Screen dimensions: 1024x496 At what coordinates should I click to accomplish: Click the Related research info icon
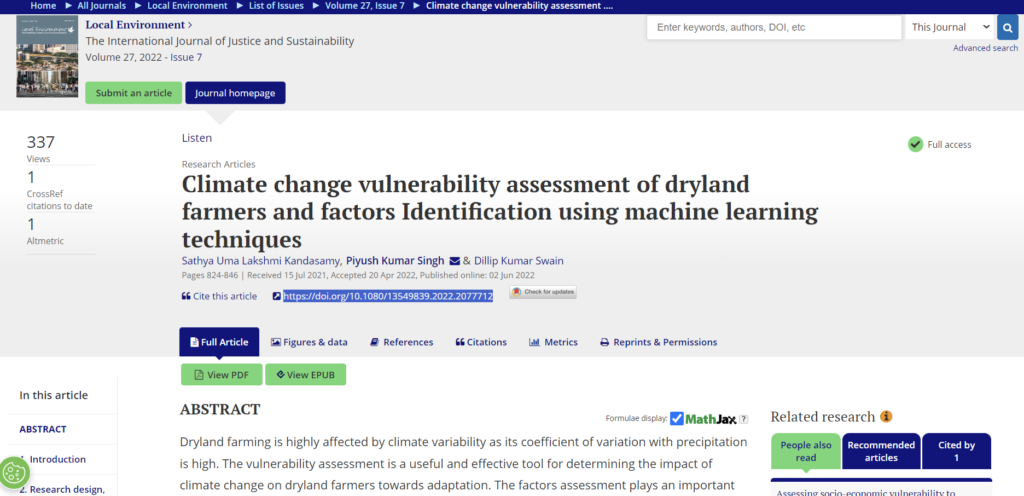886,417
